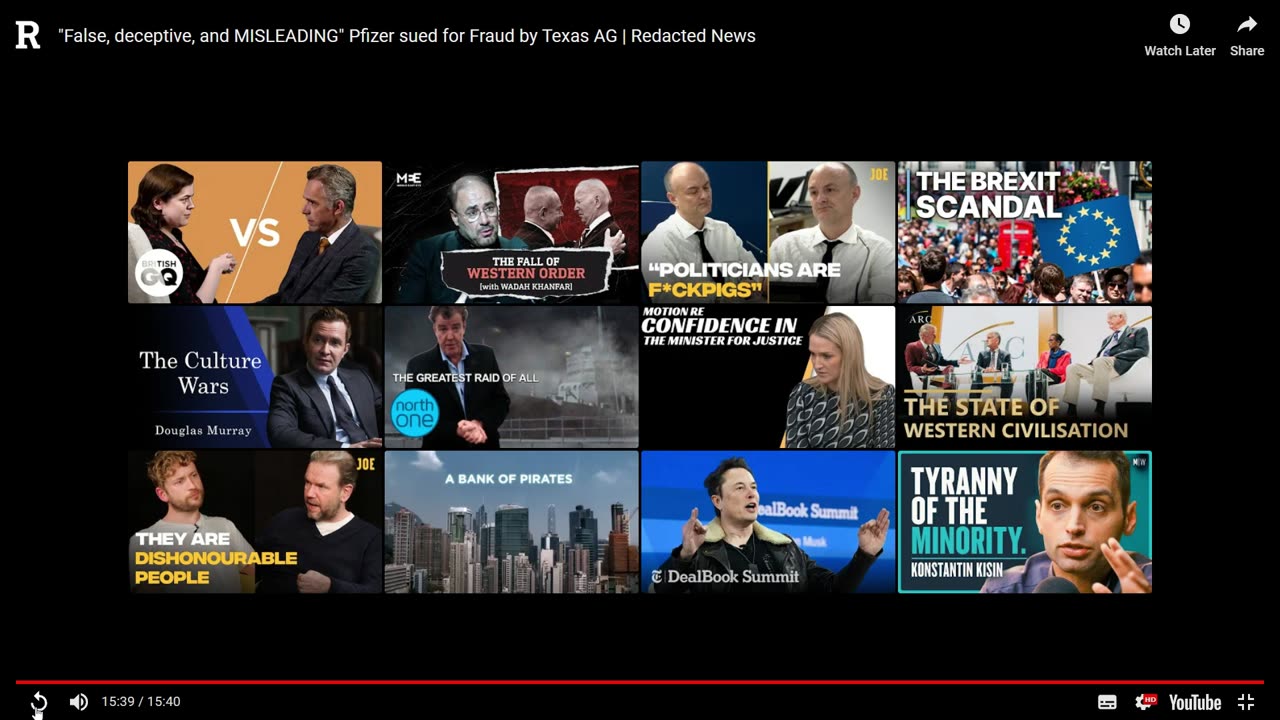This screenshot has width=1280, height=720.
Task: Mute the video volume
Action: [79, 702]
